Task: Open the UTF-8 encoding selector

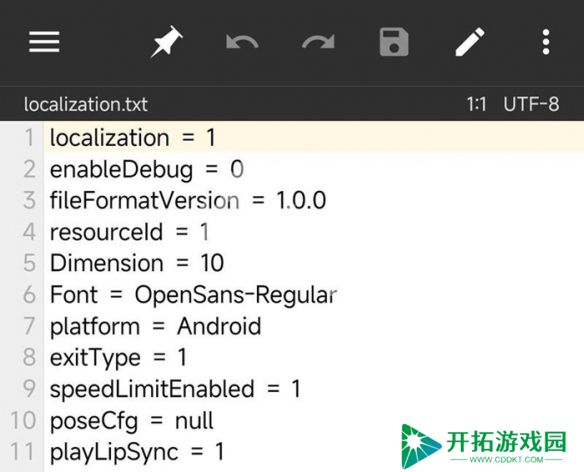Action: click(531, 104)
